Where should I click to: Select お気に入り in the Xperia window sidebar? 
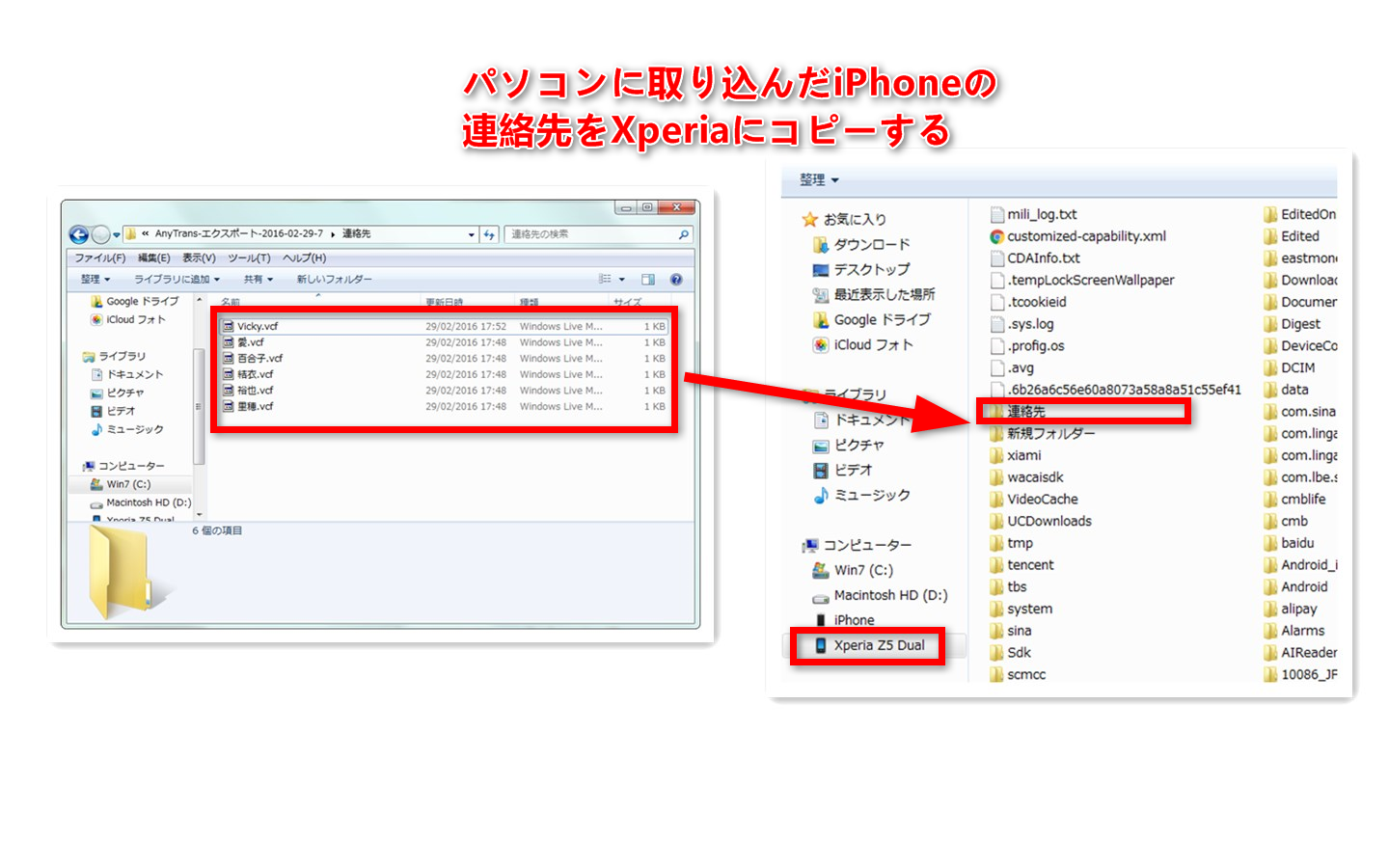coord(844,220)
